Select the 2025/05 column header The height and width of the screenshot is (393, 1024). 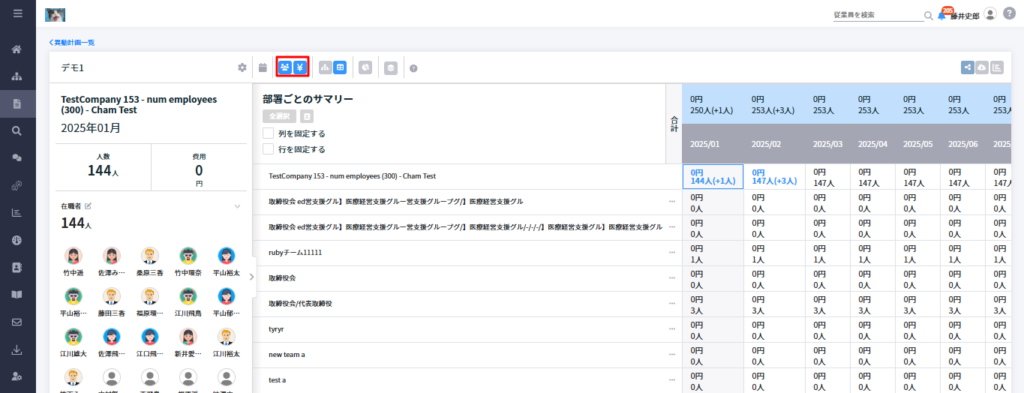tap(917, 144)
